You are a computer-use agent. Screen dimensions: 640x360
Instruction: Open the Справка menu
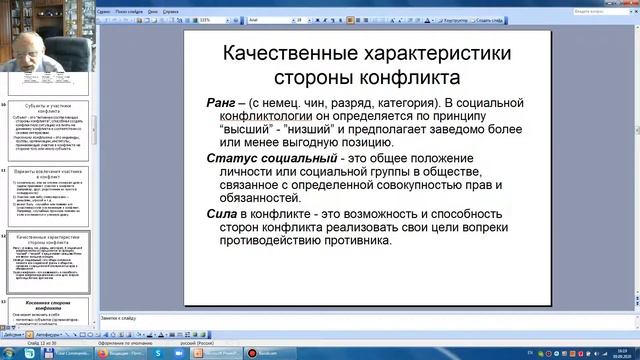pos(171,11)
